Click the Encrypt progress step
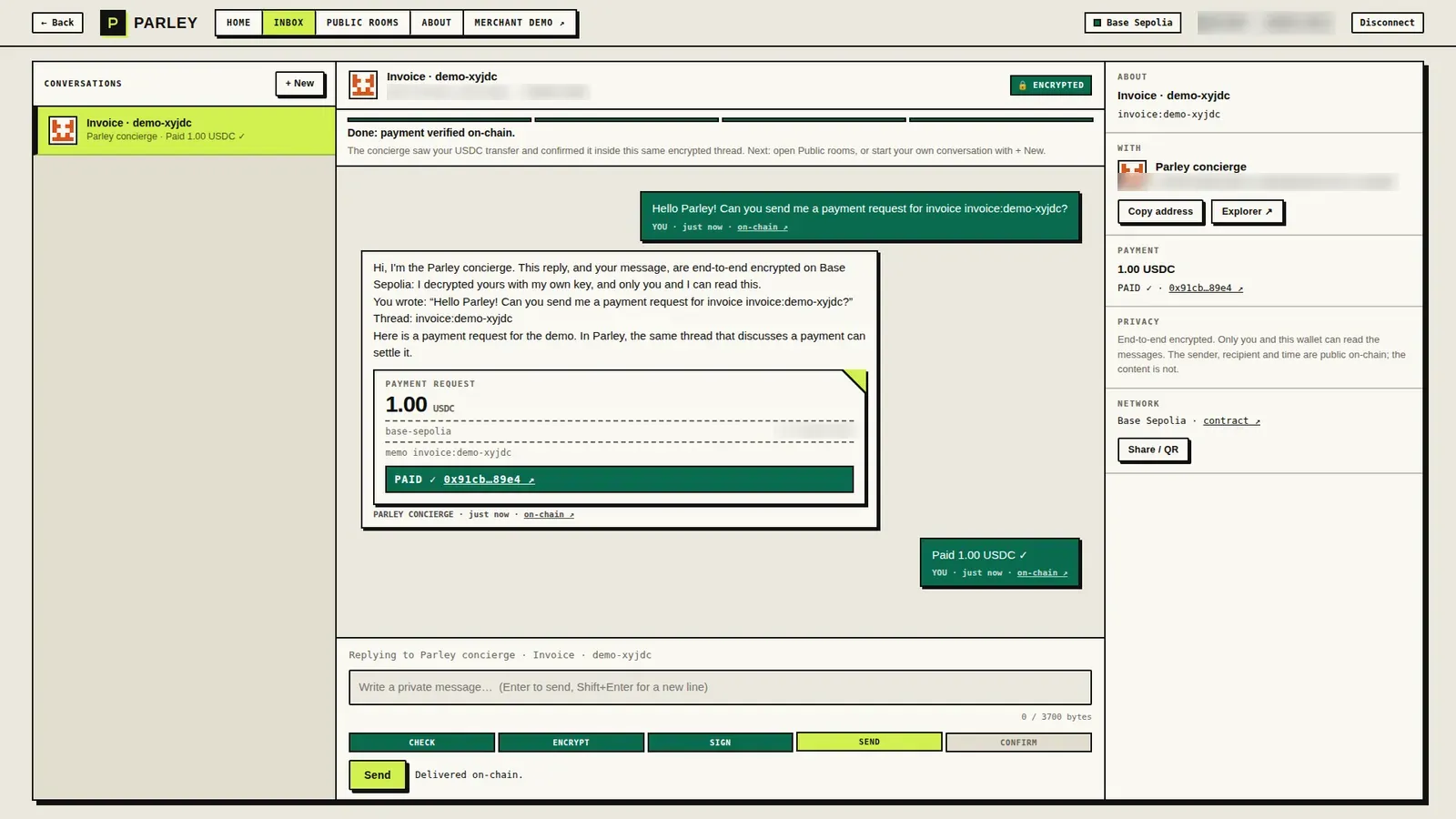The image size is (1456, 819). 571,743
